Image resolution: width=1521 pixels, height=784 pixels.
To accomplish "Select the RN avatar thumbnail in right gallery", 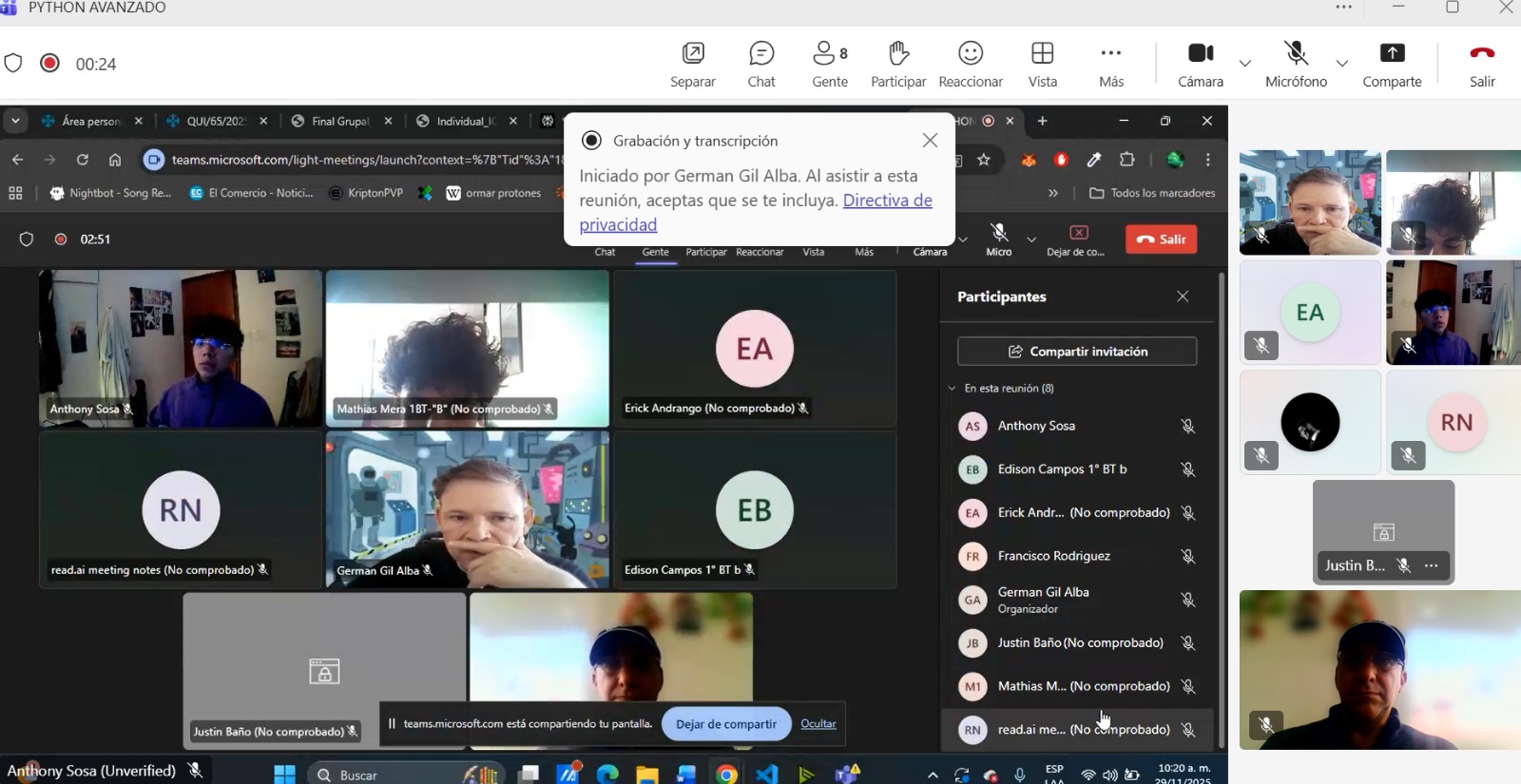I will click(x=1454, y=422).
